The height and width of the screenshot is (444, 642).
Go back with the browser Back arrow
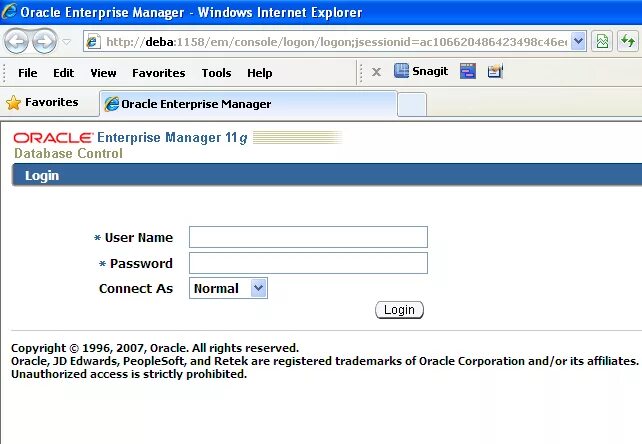tap(16, 41)
